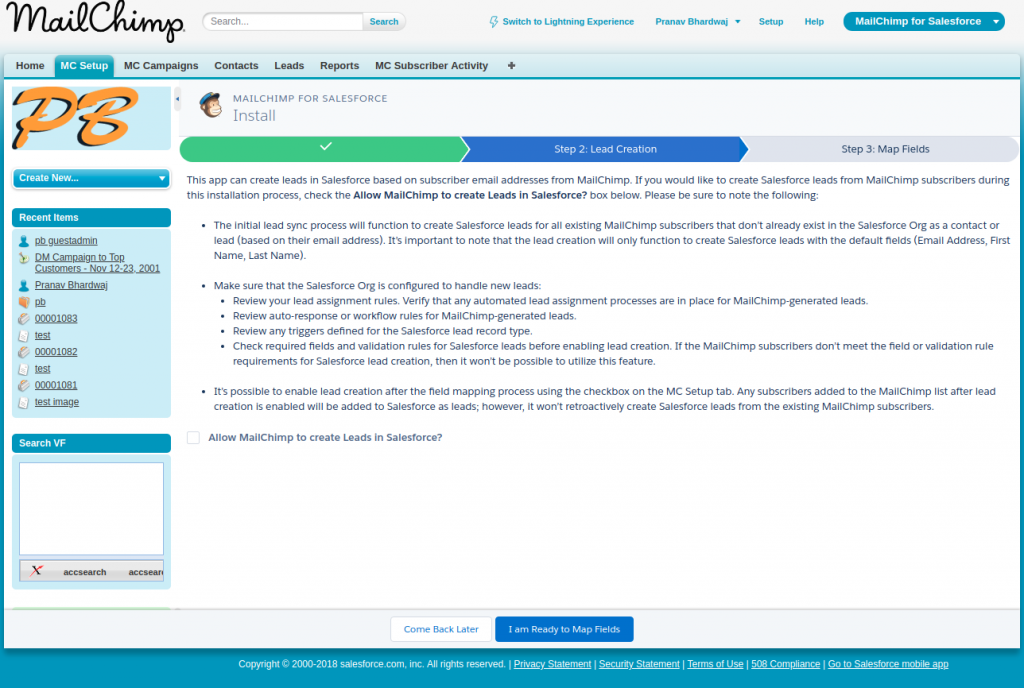Click the orange pb account icon
Screen dimensions: 1024x688
click(24, 302)
